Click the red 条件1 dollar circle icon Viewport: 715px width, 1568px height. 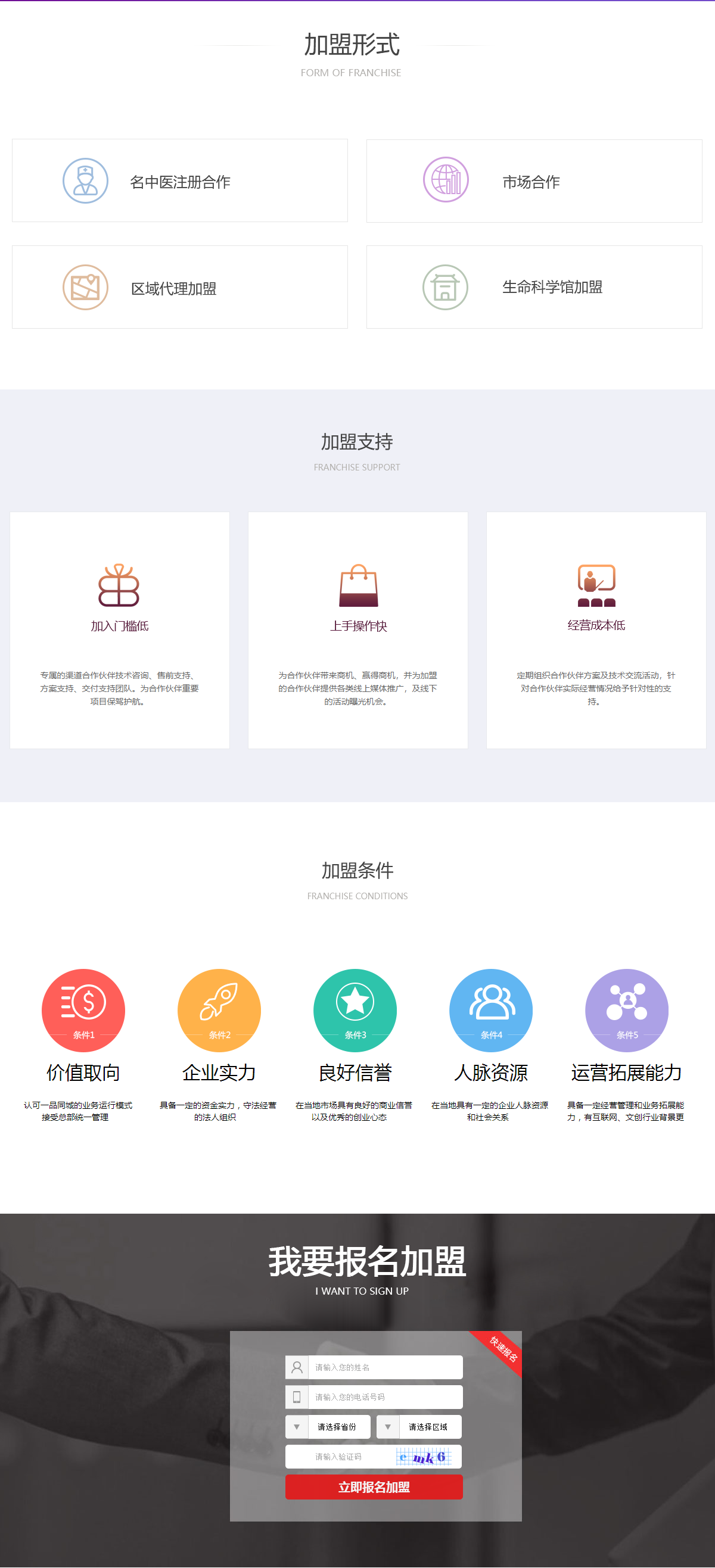(83, 1010)
